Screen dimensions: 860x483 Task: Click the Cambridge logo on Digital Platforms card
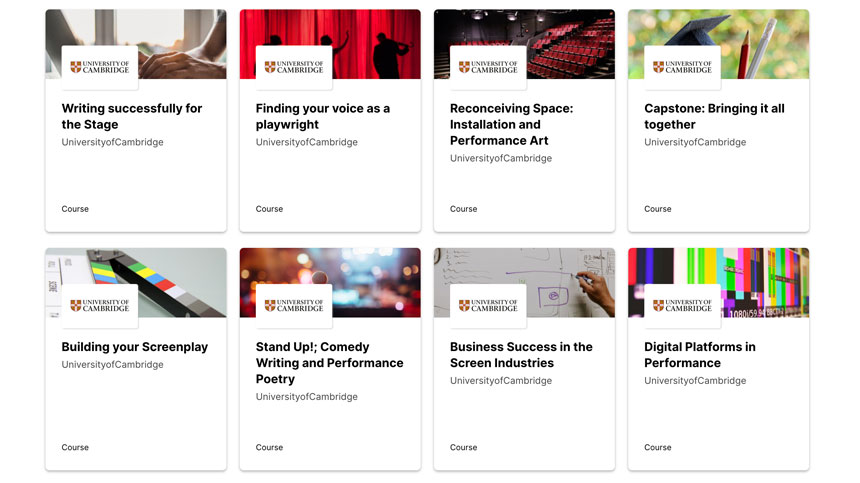(681, 305)
